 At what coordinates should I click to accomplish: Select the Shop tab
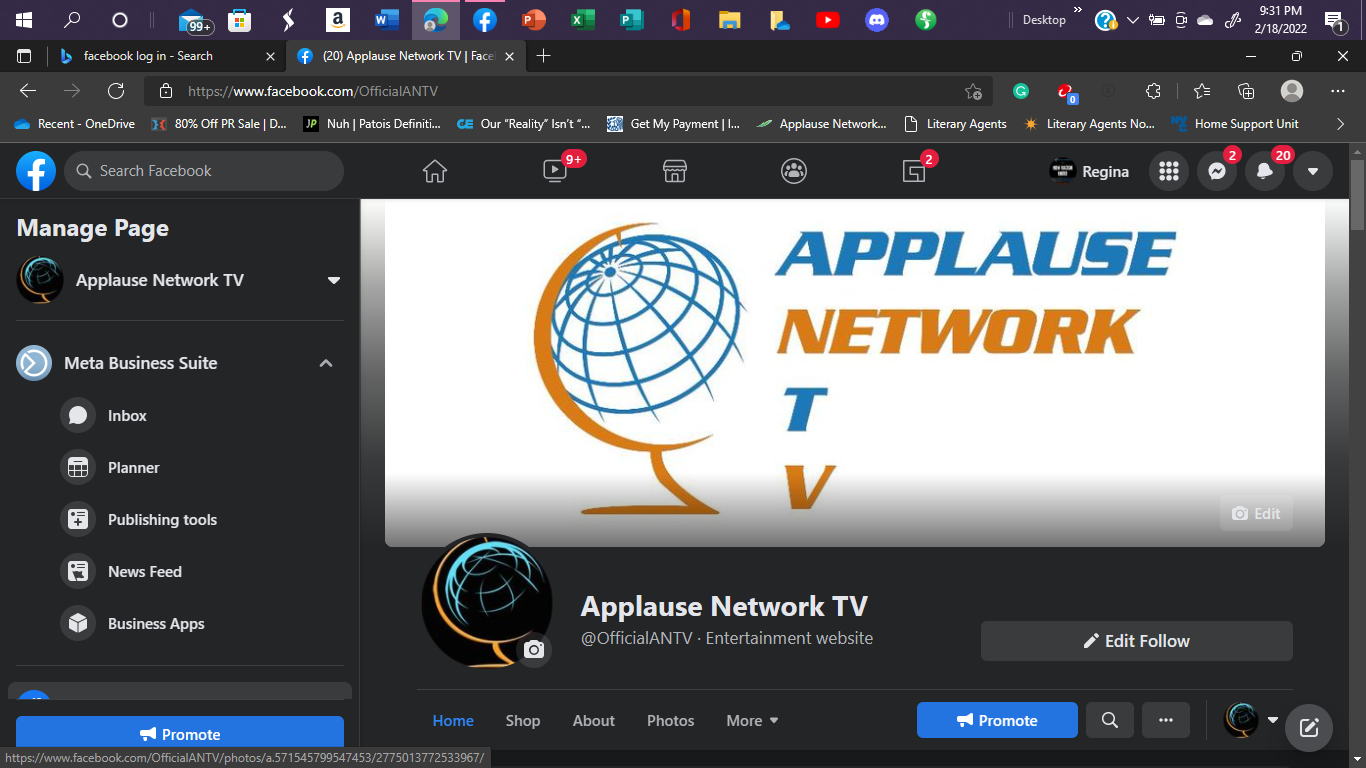pyautogui.click(x=523, y=720)
